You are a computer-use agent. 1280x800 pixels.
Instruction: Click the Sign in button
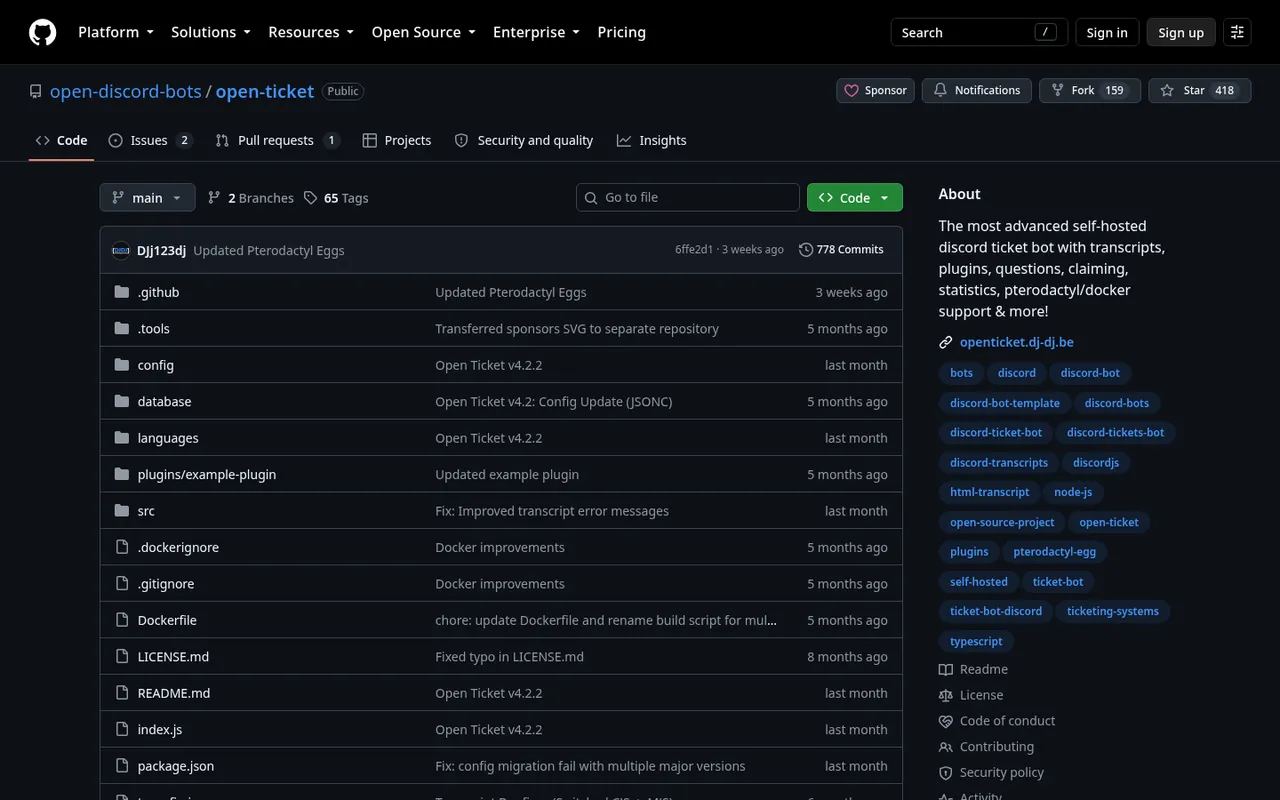1107,32
